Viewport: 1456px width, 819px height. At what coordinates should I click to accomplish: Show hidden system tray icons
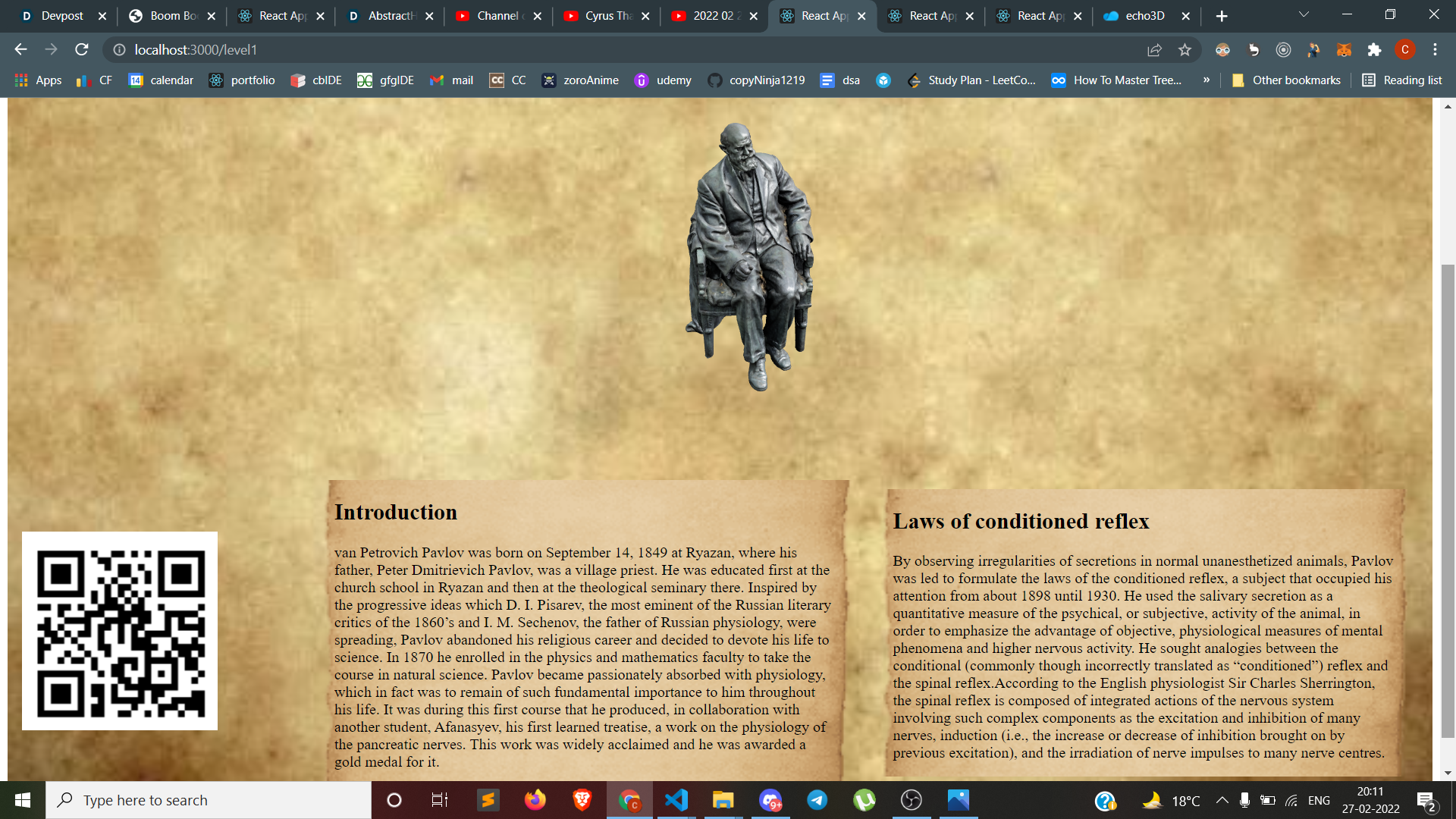[x=1222, y=800]
